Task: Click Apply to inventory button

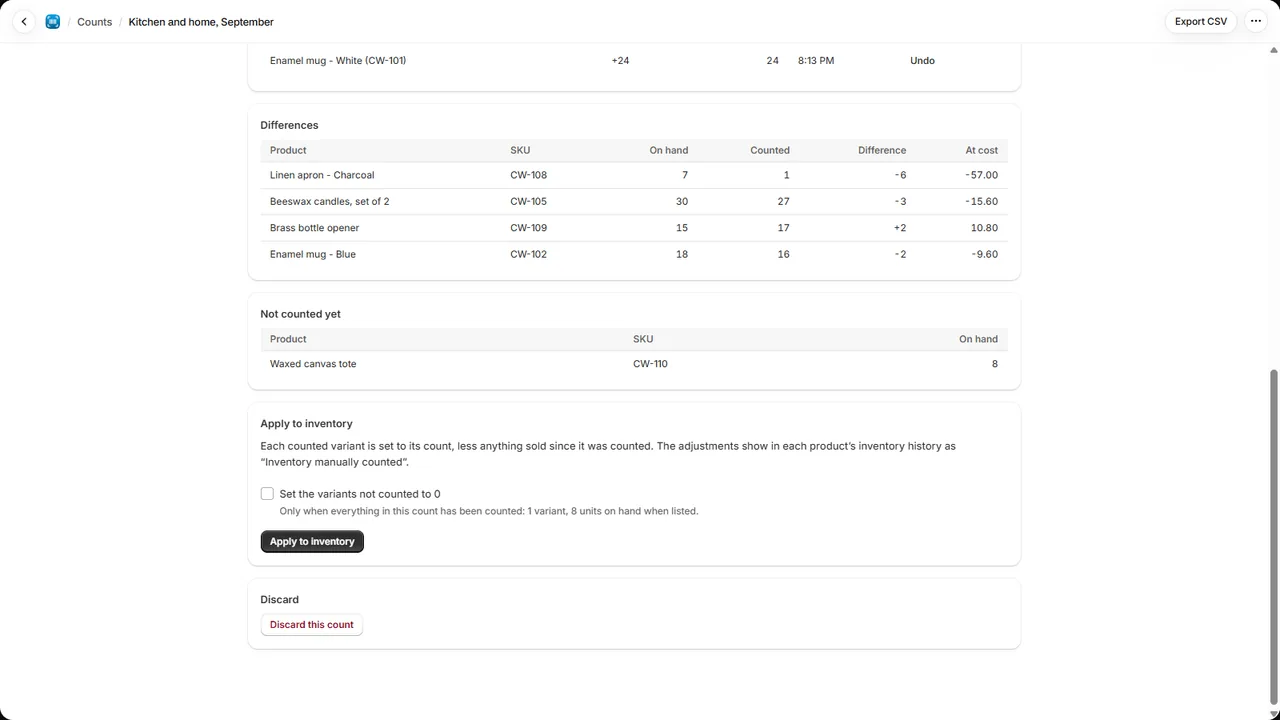Action: click(312, 541)
